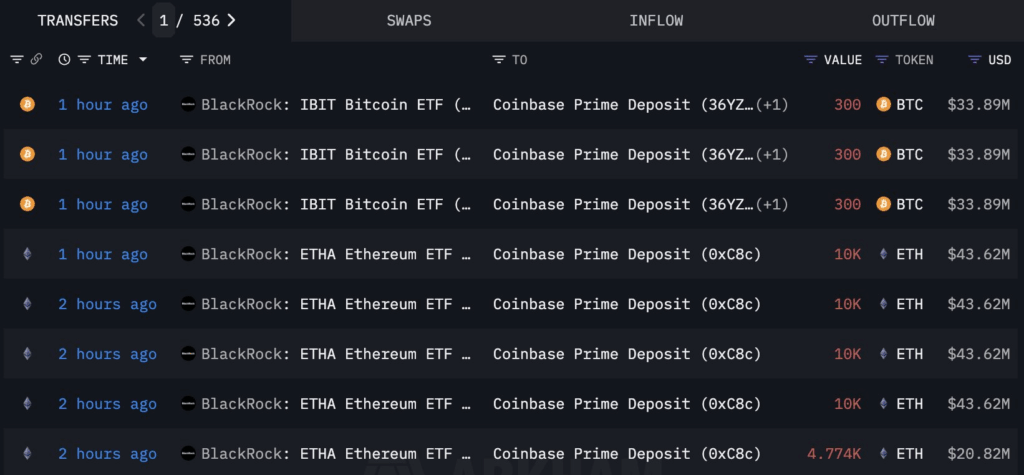Screen dimensions: 1024x475
Task: Open the USD column filter
Action: tap(975, 60)
